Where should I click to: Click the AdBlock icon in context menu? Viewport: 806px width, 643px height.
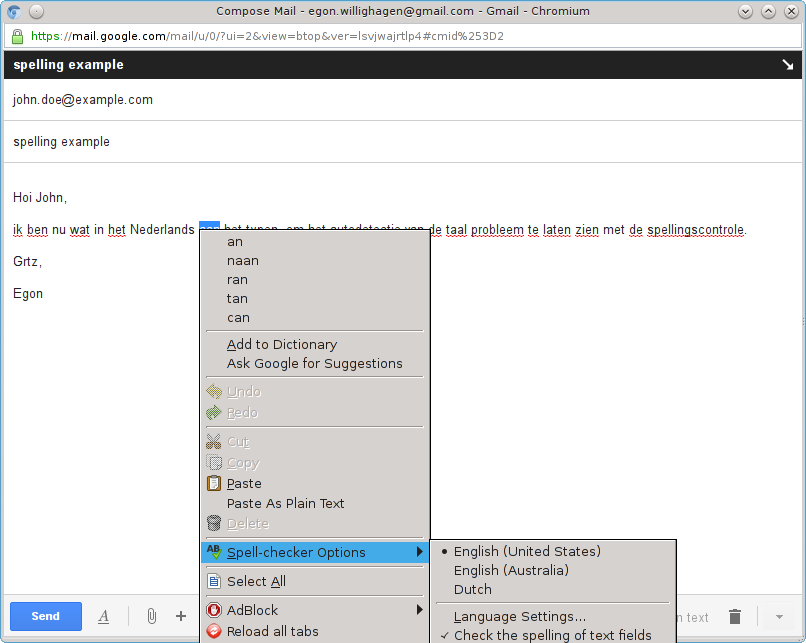[214, 610]
